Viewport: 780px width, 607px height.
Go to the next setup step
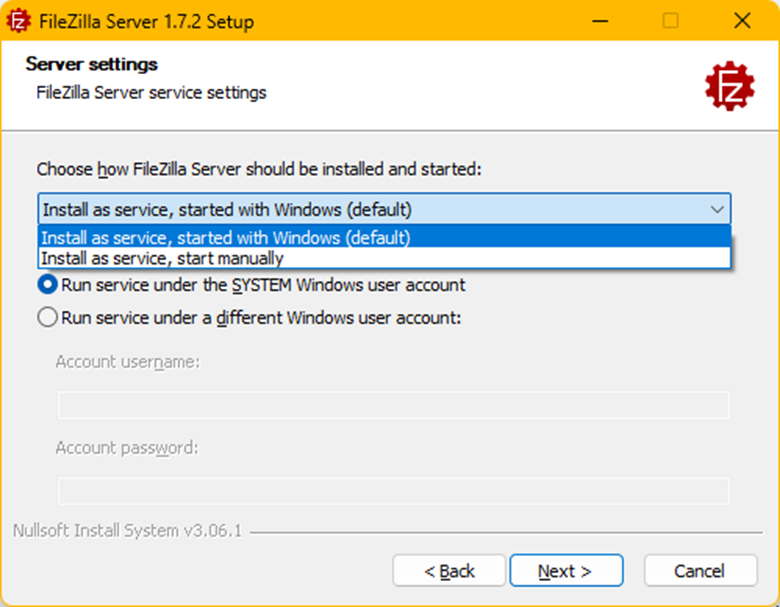pos(566,571)
